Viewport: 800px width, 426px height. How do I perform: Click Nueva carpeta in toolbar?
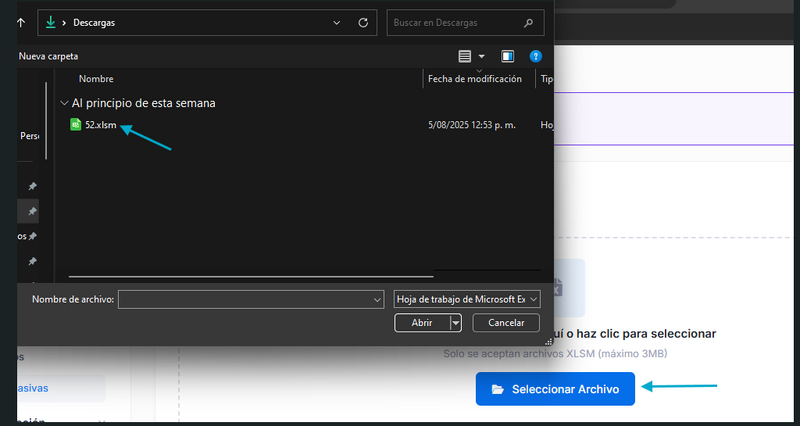[48, 56]
